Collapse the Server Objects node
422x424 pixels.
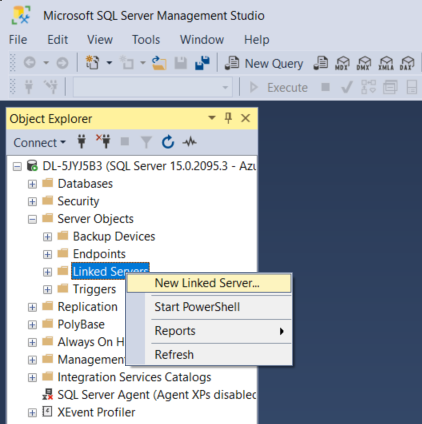(32, 219)
